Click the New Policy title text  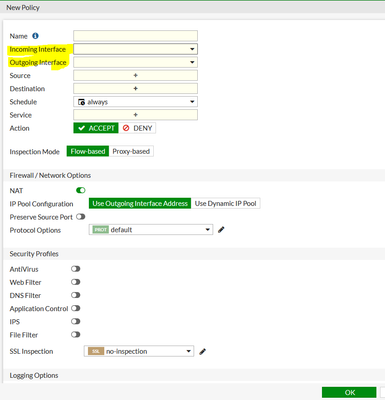23,7
